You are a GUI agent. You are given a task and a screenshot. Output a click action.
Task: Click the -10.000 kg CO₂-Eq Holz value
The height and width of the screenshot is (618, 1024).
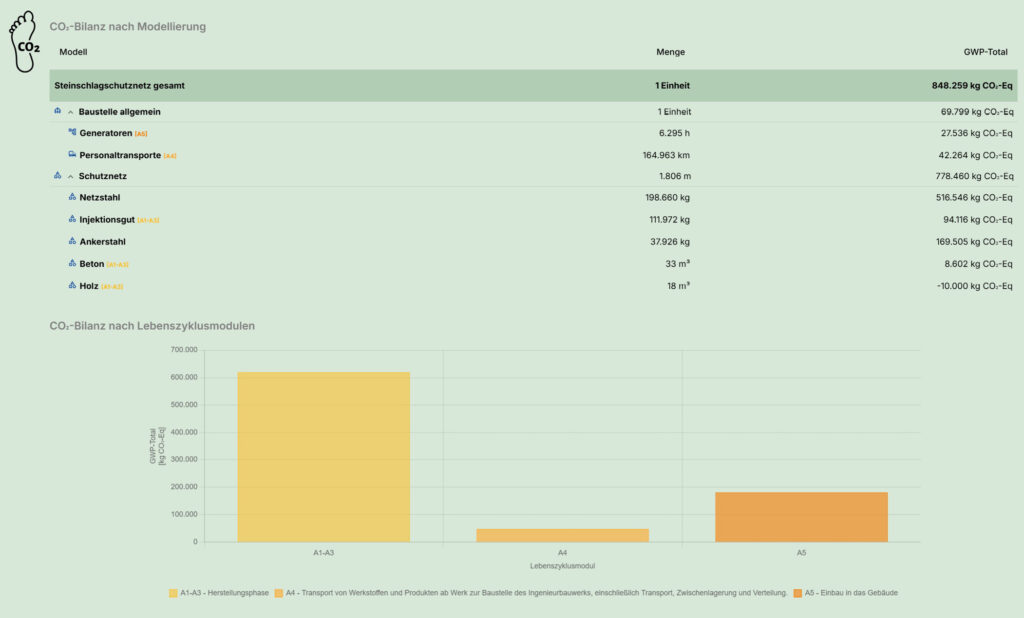(x=974, y=286)
